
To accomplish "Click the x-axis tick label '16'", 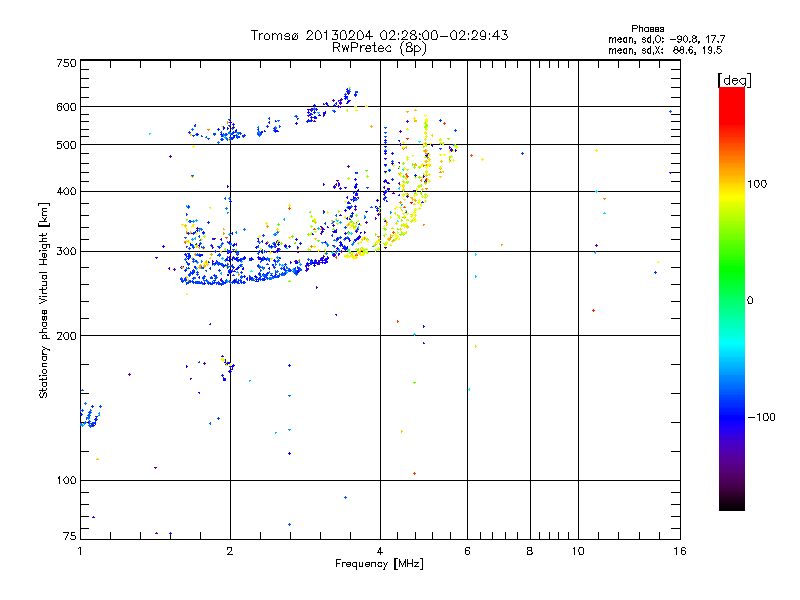I will [x=680, y=551].
